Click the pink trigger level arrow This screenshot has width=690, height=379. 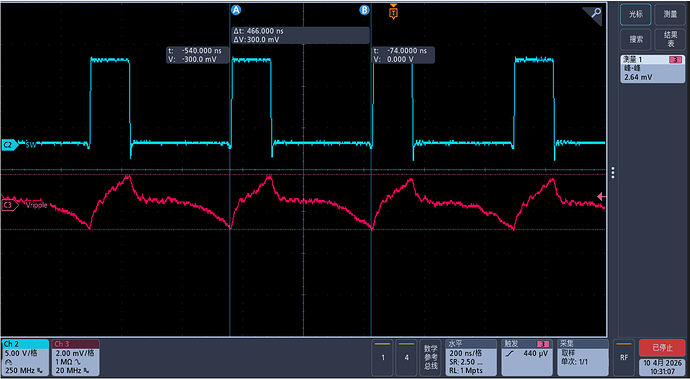pos(602,196)
